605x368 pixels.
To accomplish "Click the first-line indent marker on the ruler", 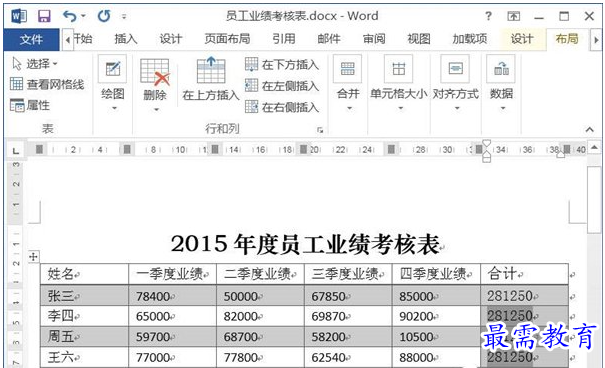I will pos(487,143).
